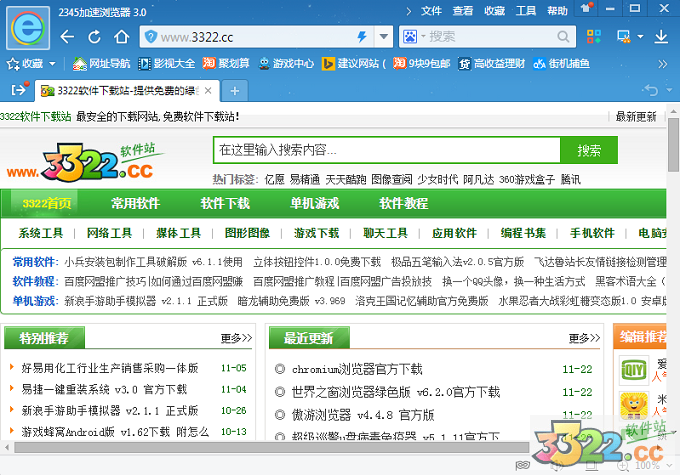Open the 单机游戏 navigation tab
The height and width of the screenshot is (475, 680).
click(x=314, y=203)
